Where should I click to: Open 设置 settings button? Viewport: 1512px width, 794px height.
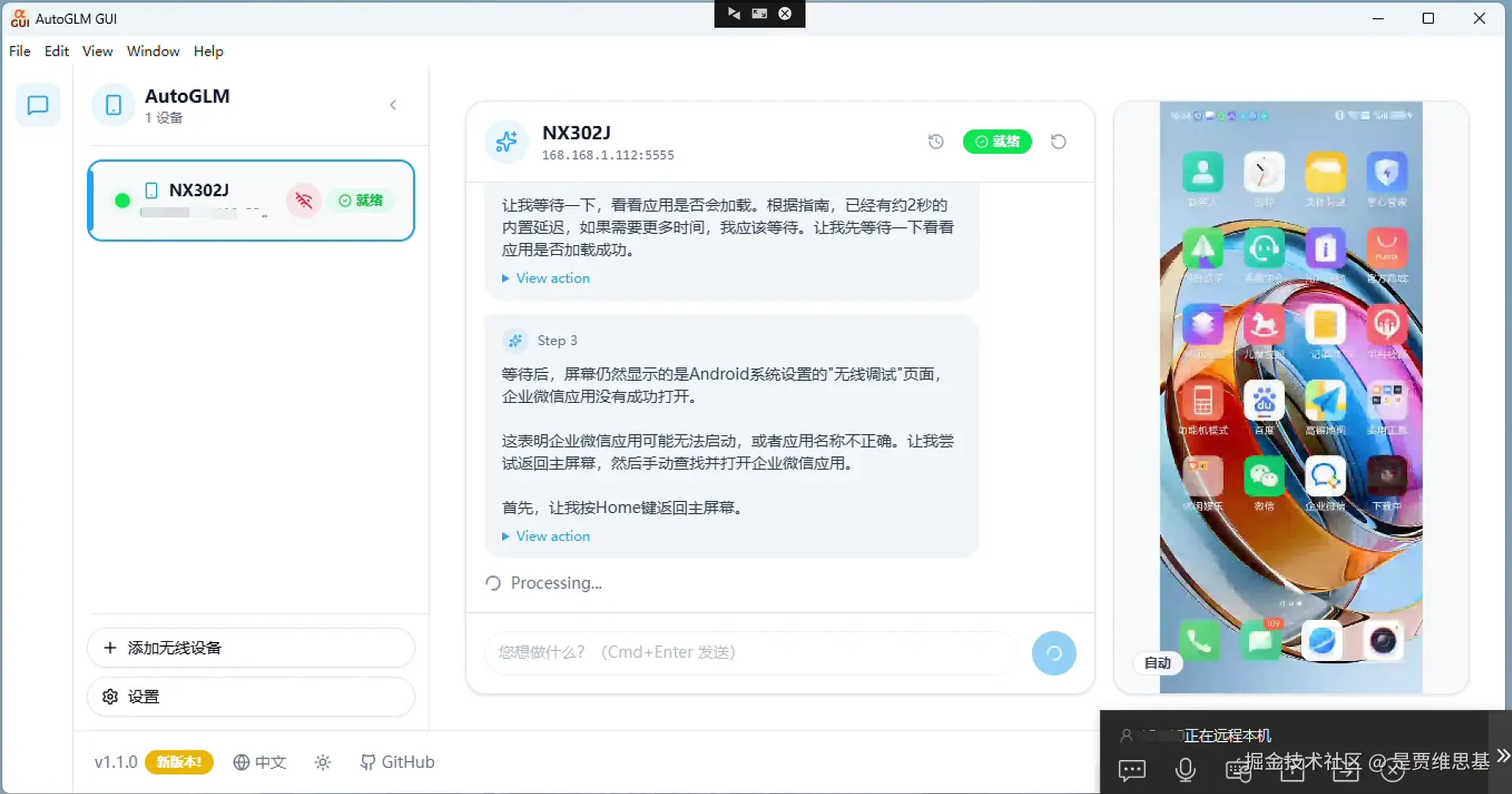(251, 697)
